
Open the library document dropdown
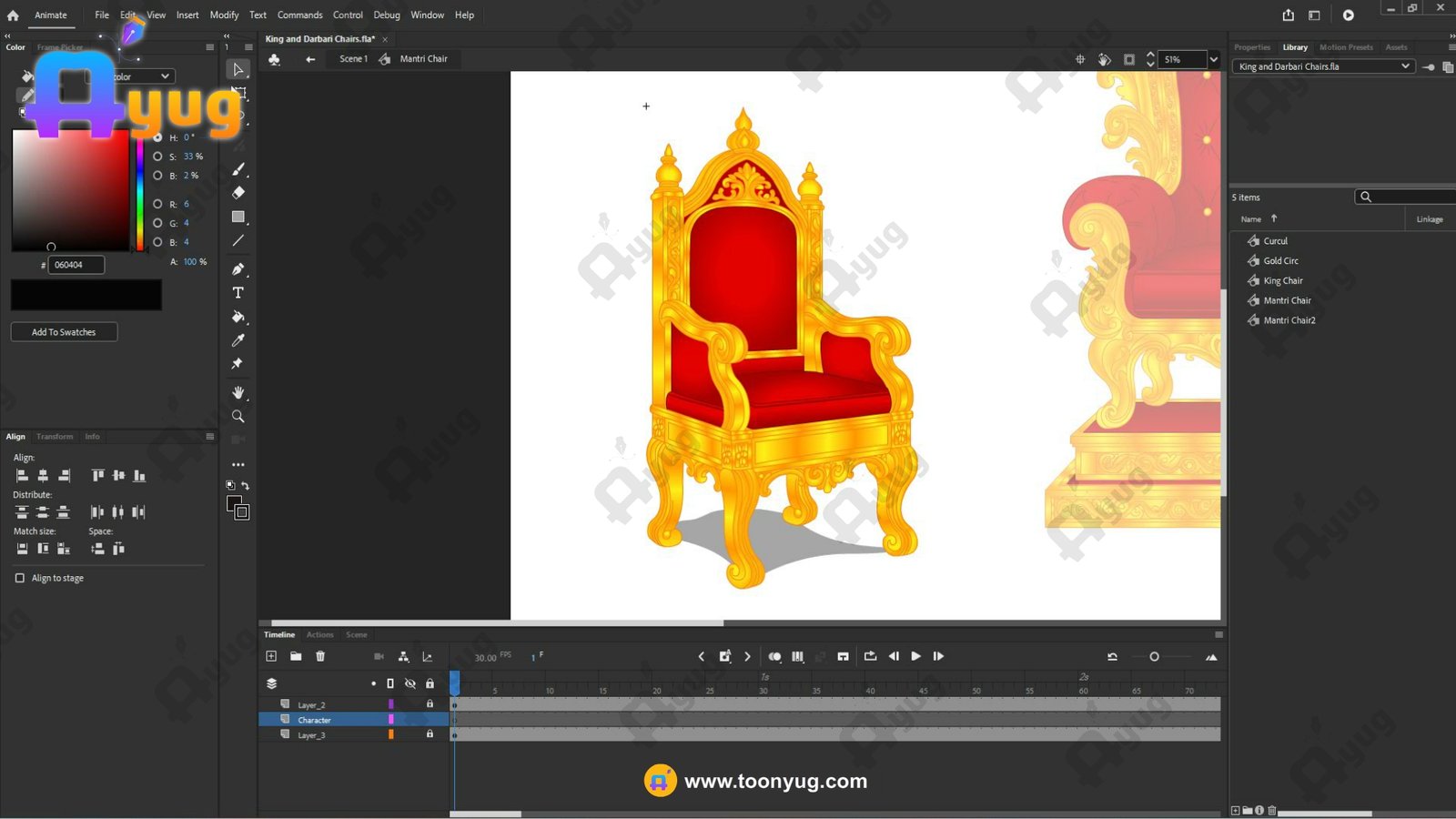click(x=1323, y=66)
